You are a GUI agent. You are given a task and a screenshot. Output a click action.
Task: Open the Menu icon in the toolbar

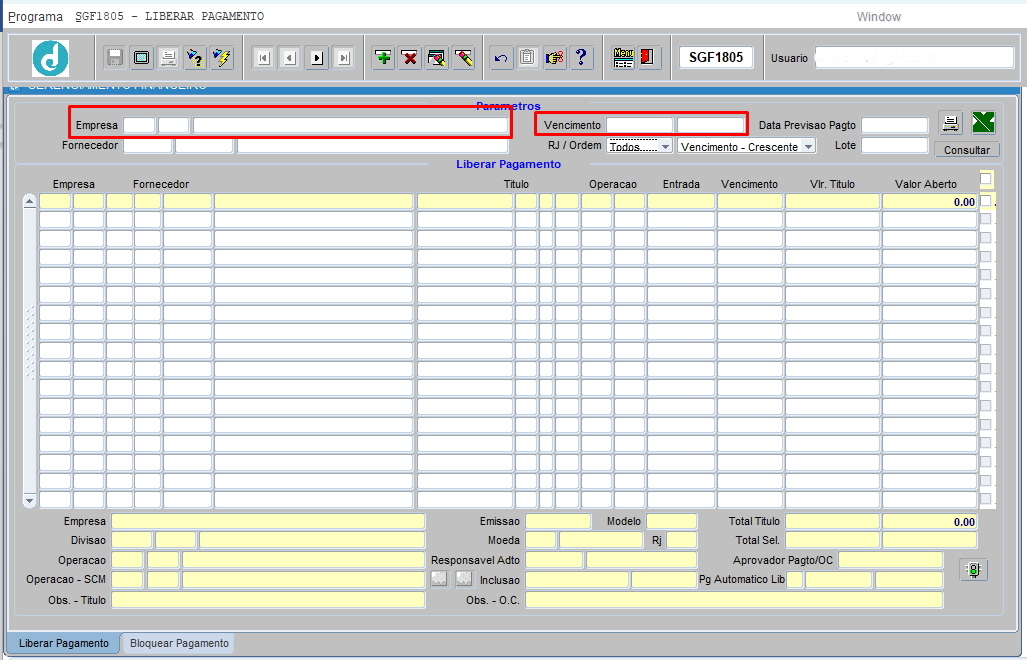point(623,58)
